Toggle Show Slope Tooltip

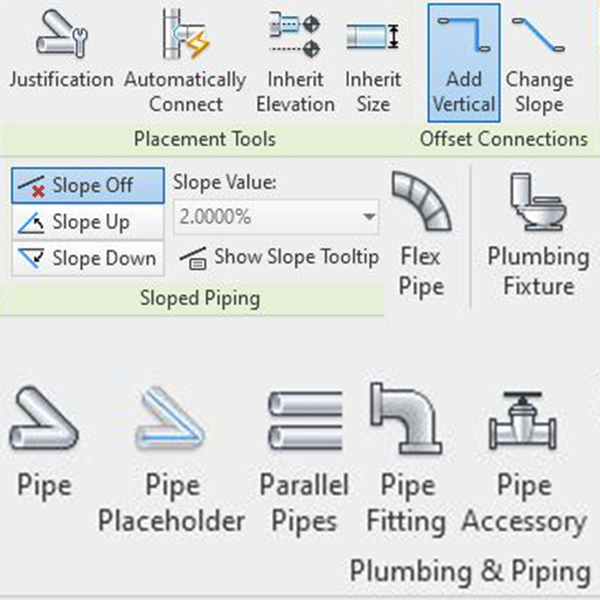pos(279,258)
